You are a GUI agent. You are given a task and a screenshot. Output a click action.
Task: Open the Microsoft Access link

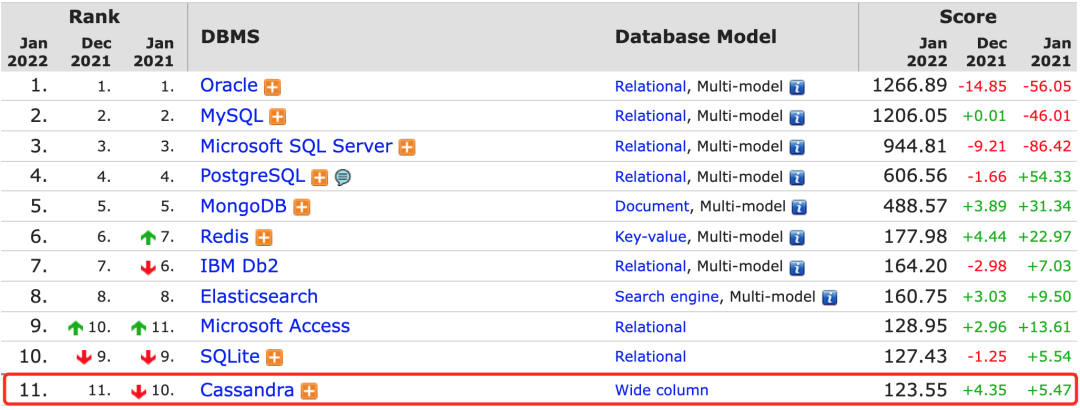point(275,326)
